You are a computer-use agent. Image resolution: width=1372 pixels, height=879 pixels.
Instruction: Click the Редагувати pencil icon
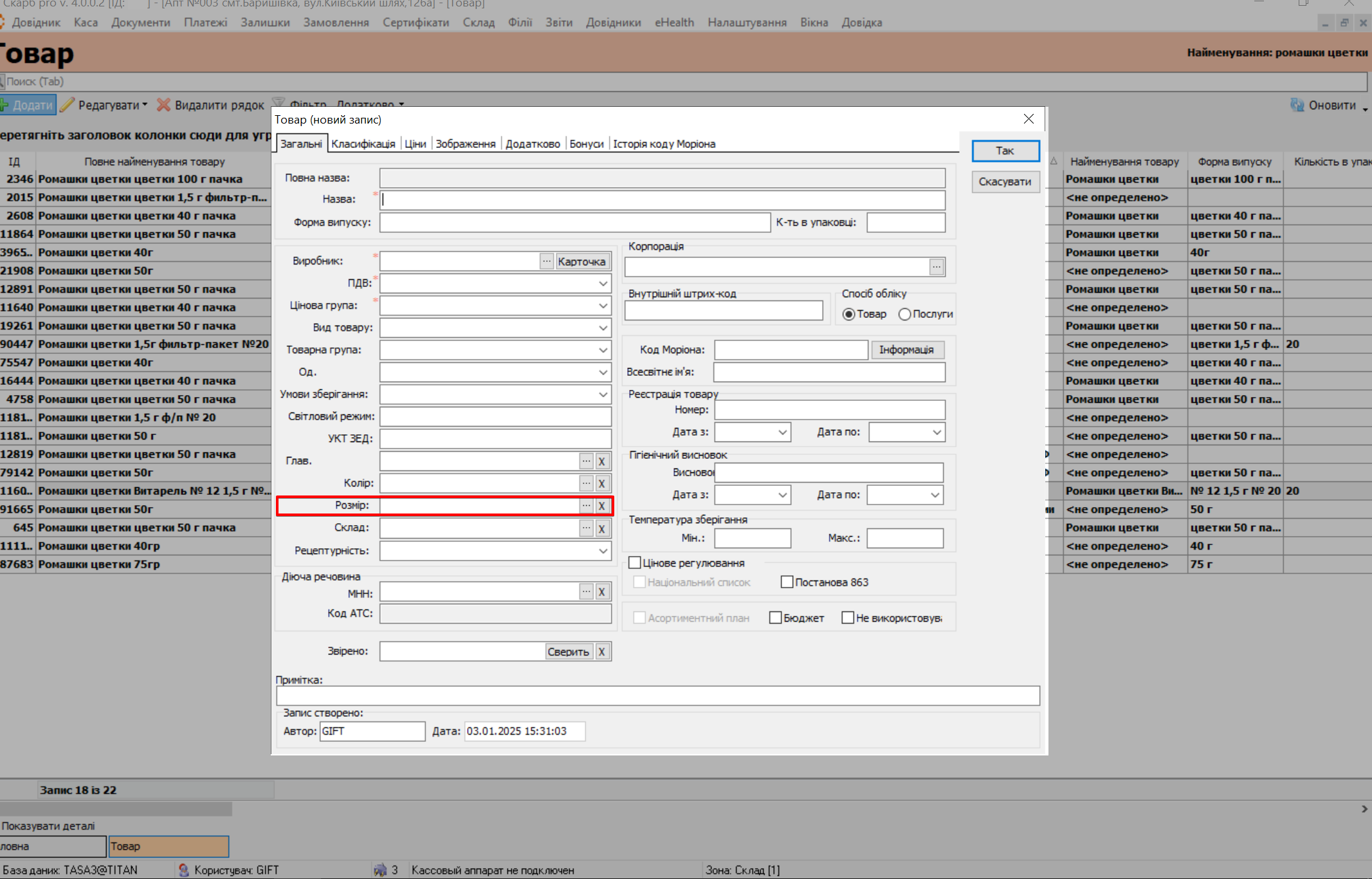pos(68,105)
